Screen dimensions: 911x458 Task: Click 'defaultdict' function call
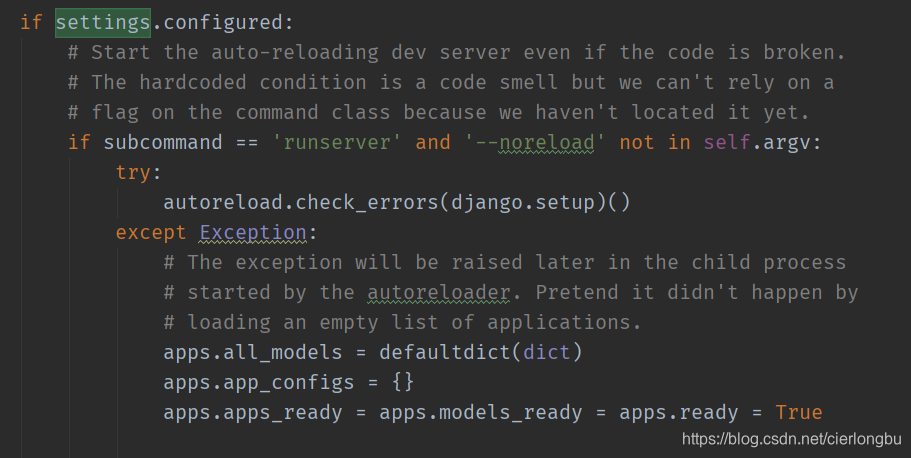click(x=445, y=352)
